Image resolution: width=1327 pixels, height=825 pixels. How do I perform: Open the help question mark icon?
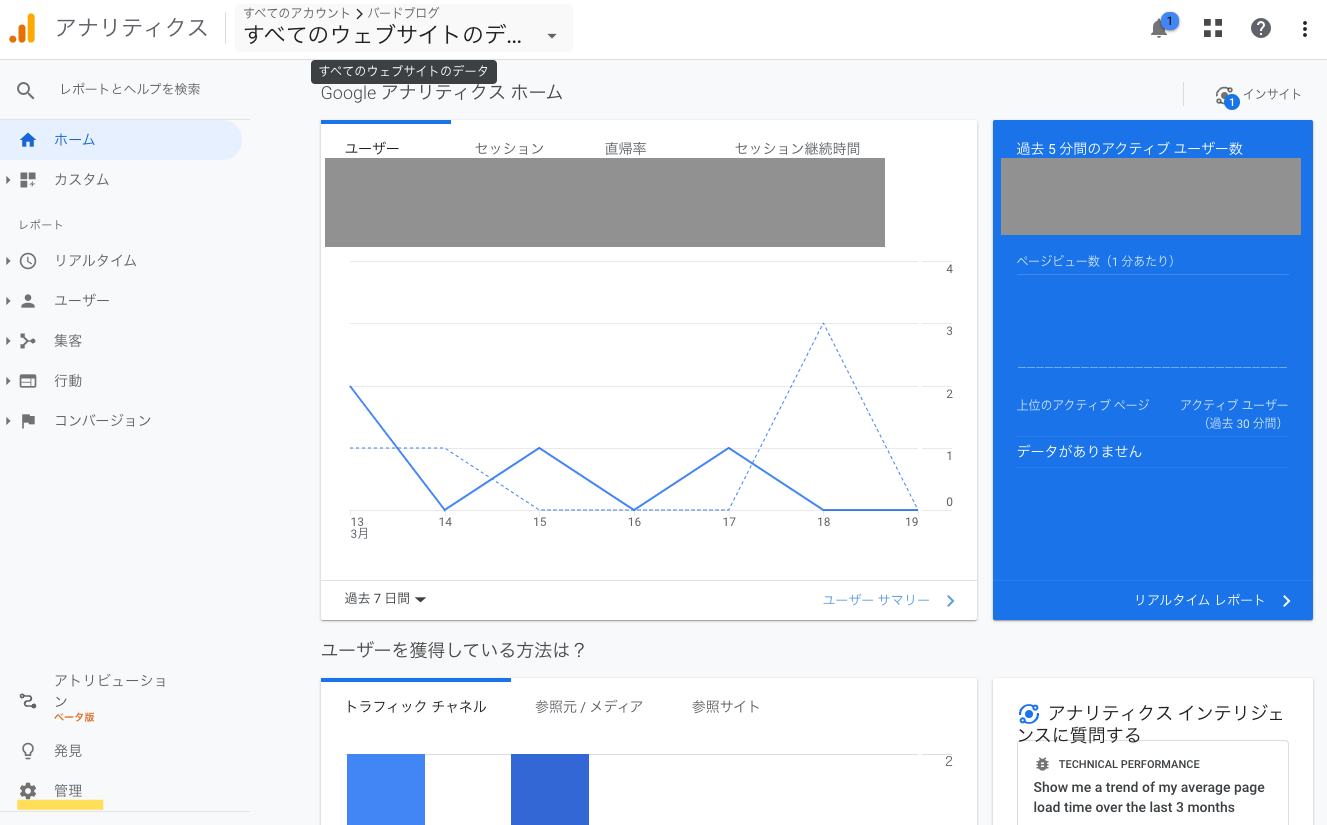(1261, 28)
